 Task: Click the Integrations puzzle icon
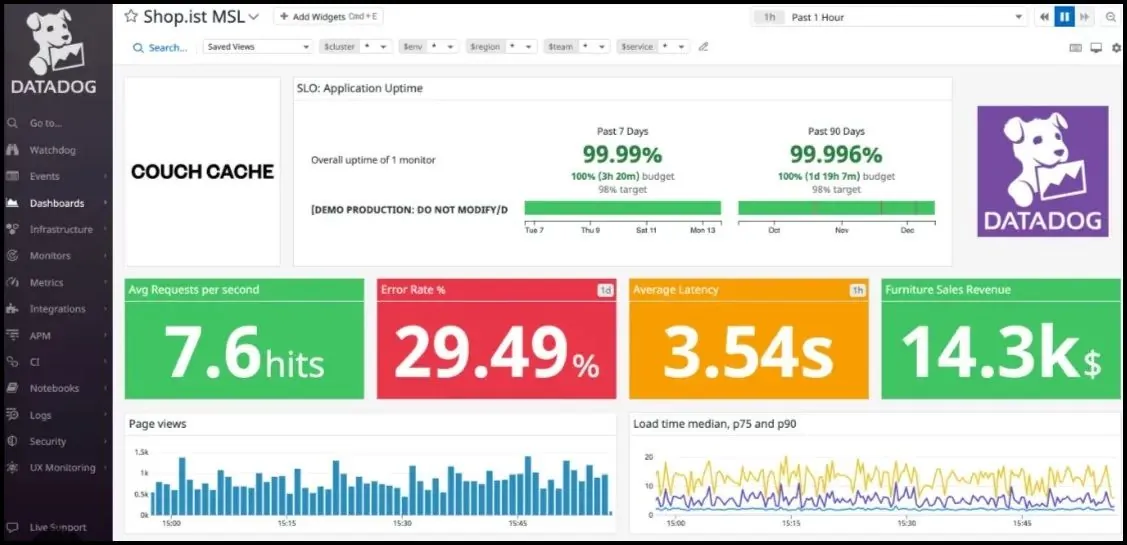coord(12,309)
